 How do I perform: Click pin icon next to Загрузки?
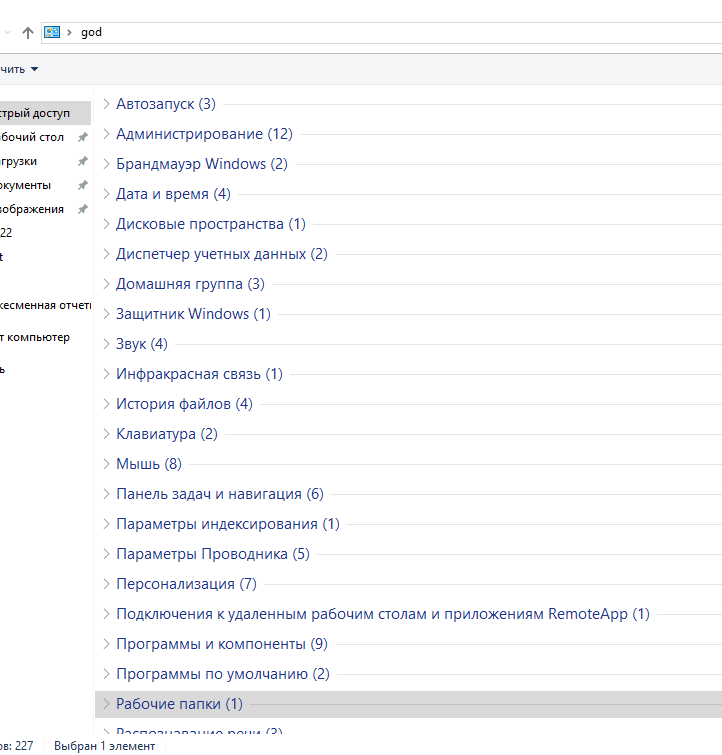(x=83, y=161)
